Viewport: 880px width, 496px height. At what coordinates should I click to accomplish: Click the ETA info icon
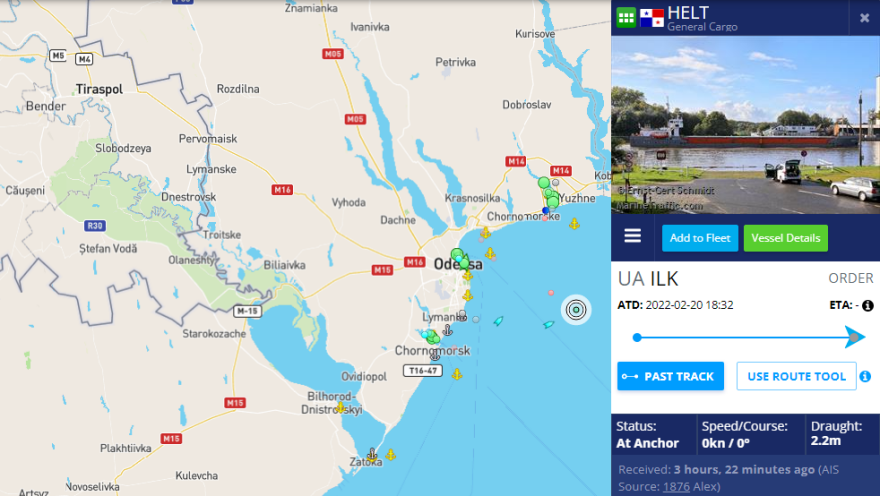click(868, 306)
